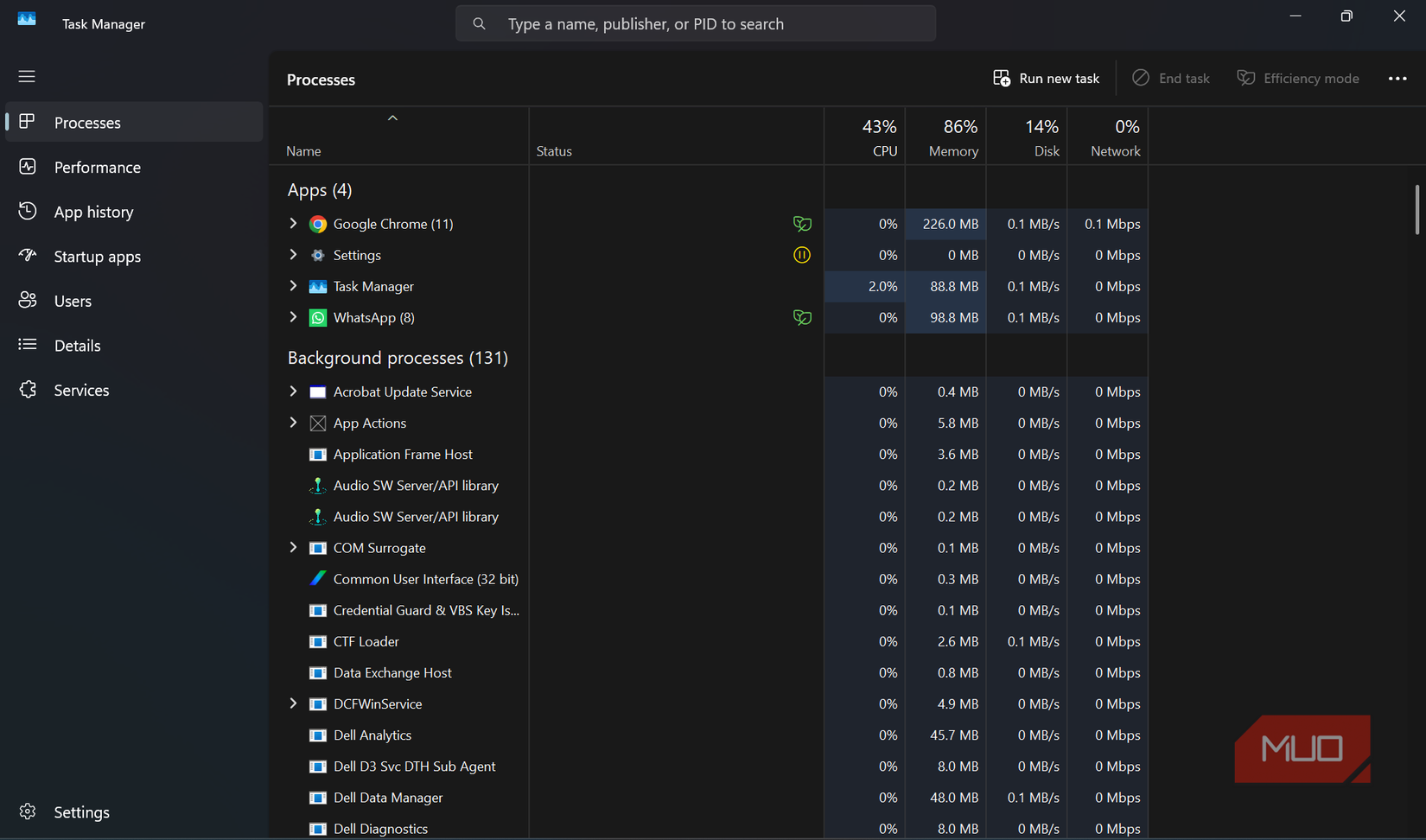Click the Dell Analytics process icon

tap(318, 735)
